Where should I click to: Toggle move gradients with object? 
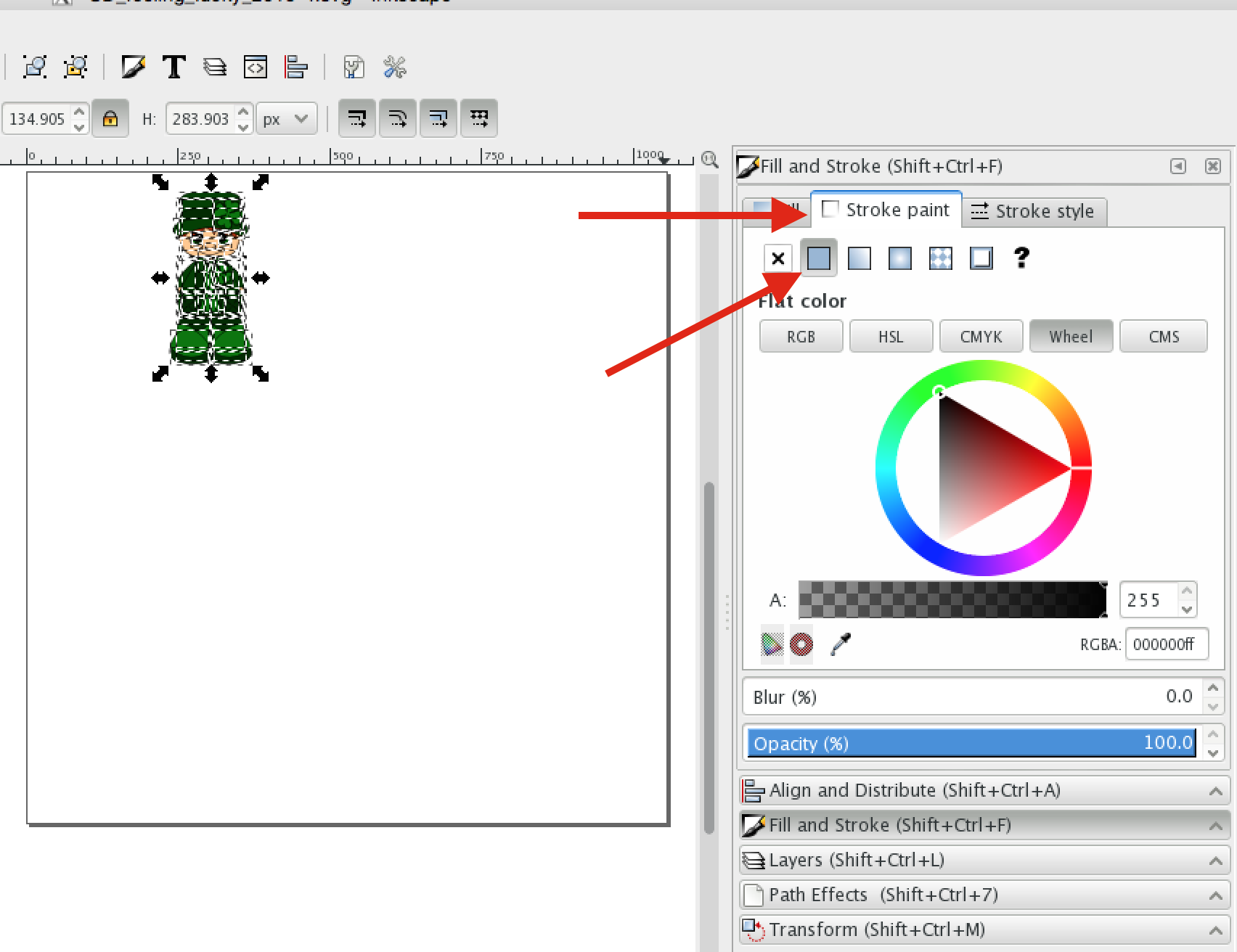pos(438,118)
